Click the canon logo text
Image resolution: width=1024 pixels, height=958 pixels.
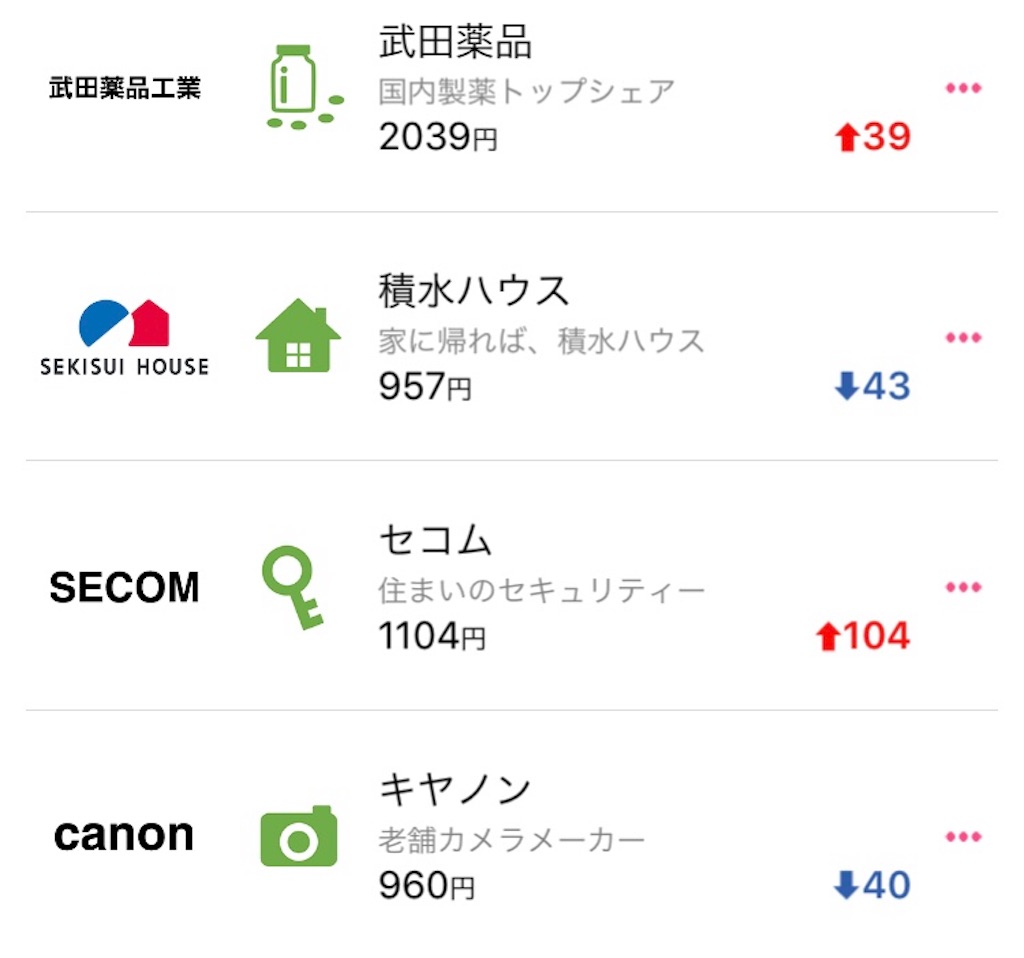coord(124,835)
